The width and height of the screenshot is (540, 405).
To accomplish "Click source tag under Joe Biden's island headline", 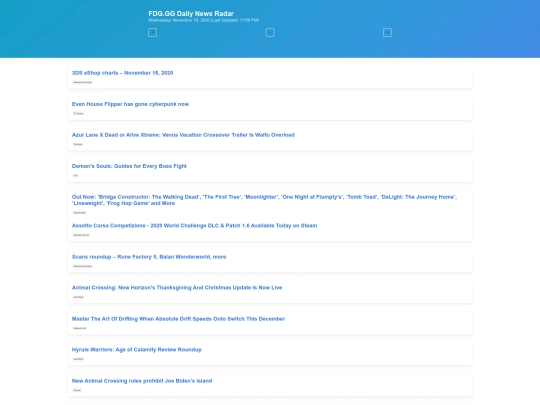I will coord(77,390).
